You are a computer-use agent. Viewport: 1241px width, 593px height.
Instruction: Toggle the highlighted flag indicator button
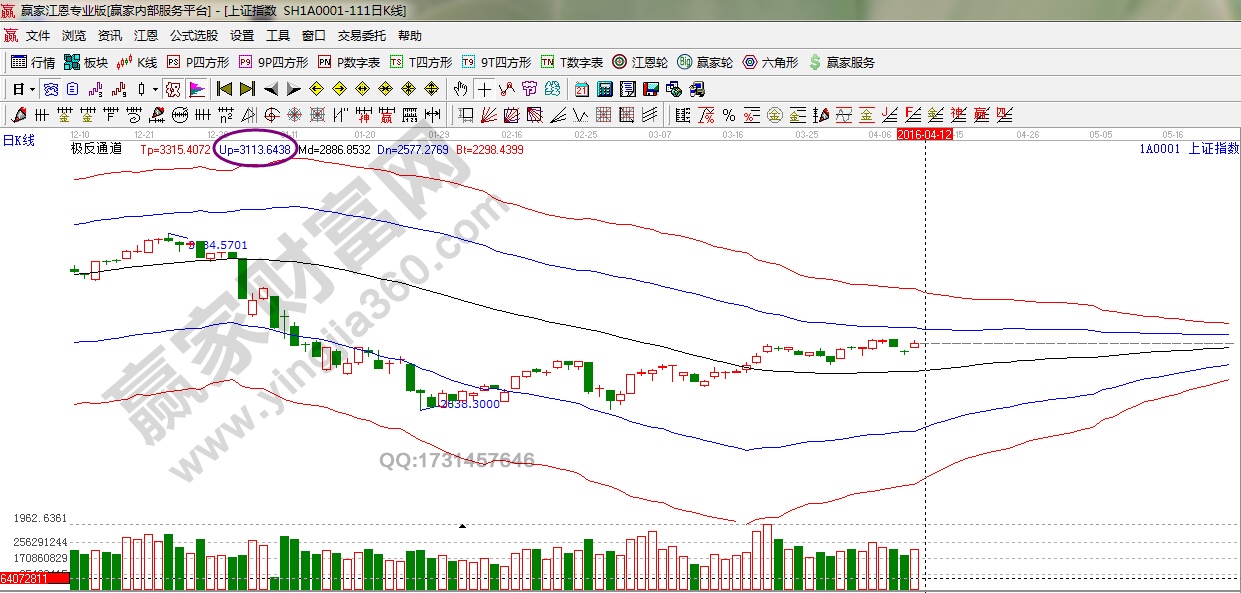(196, 89)
